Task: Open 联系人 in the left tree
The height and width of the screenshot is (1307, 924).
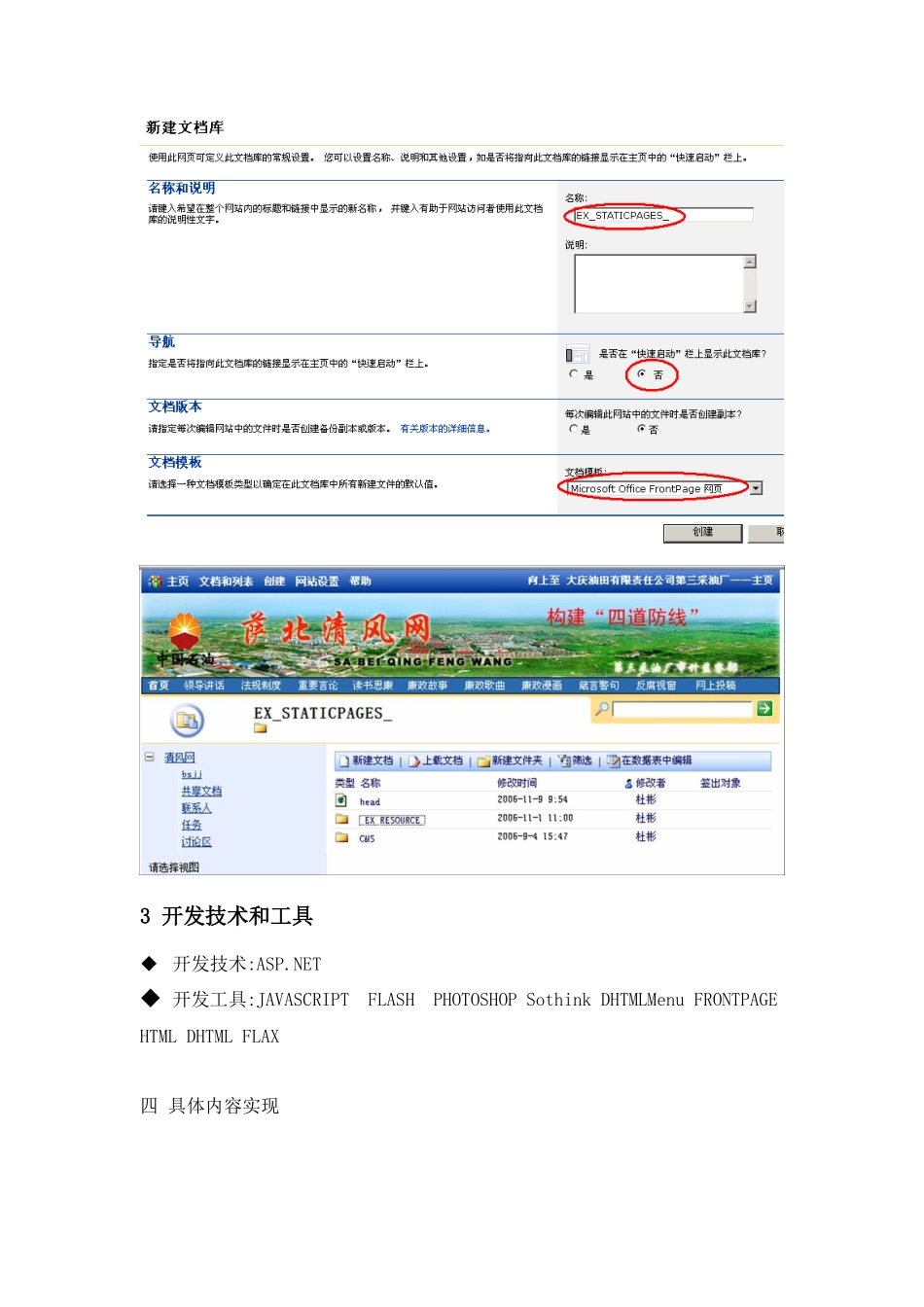Action: click(x=195, y=808)
